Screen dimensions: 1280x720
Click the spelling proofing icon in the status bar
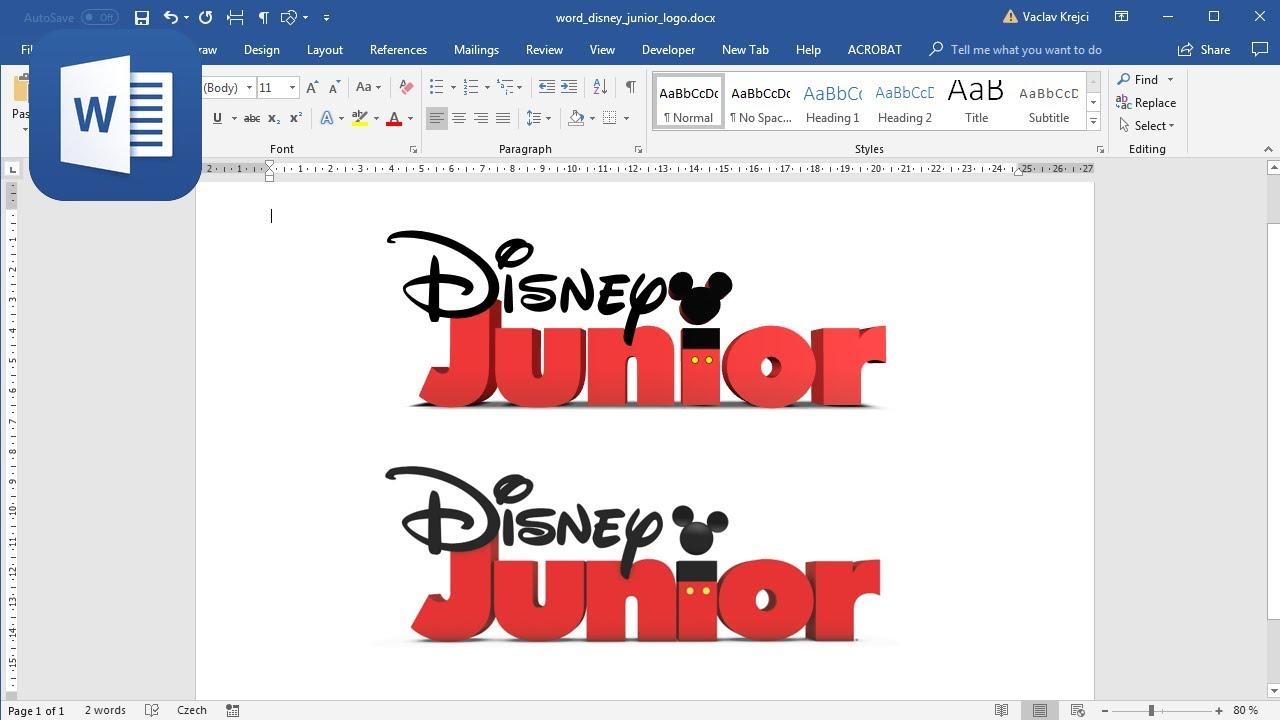(x=152, y=710)
